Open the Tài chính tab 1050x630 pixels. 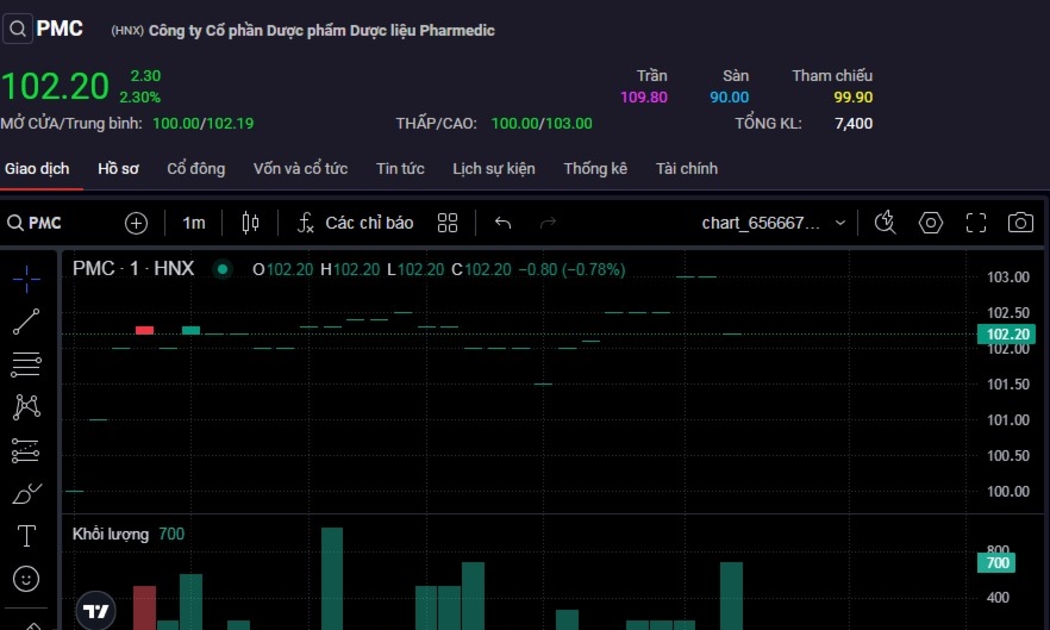[x=686, y=169]
